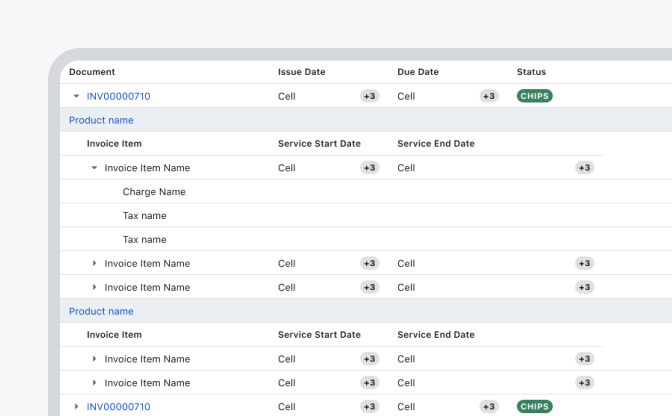
Task: Click the +3 badge in top row's Issue Date cell
Action: [x=369, y=96]
